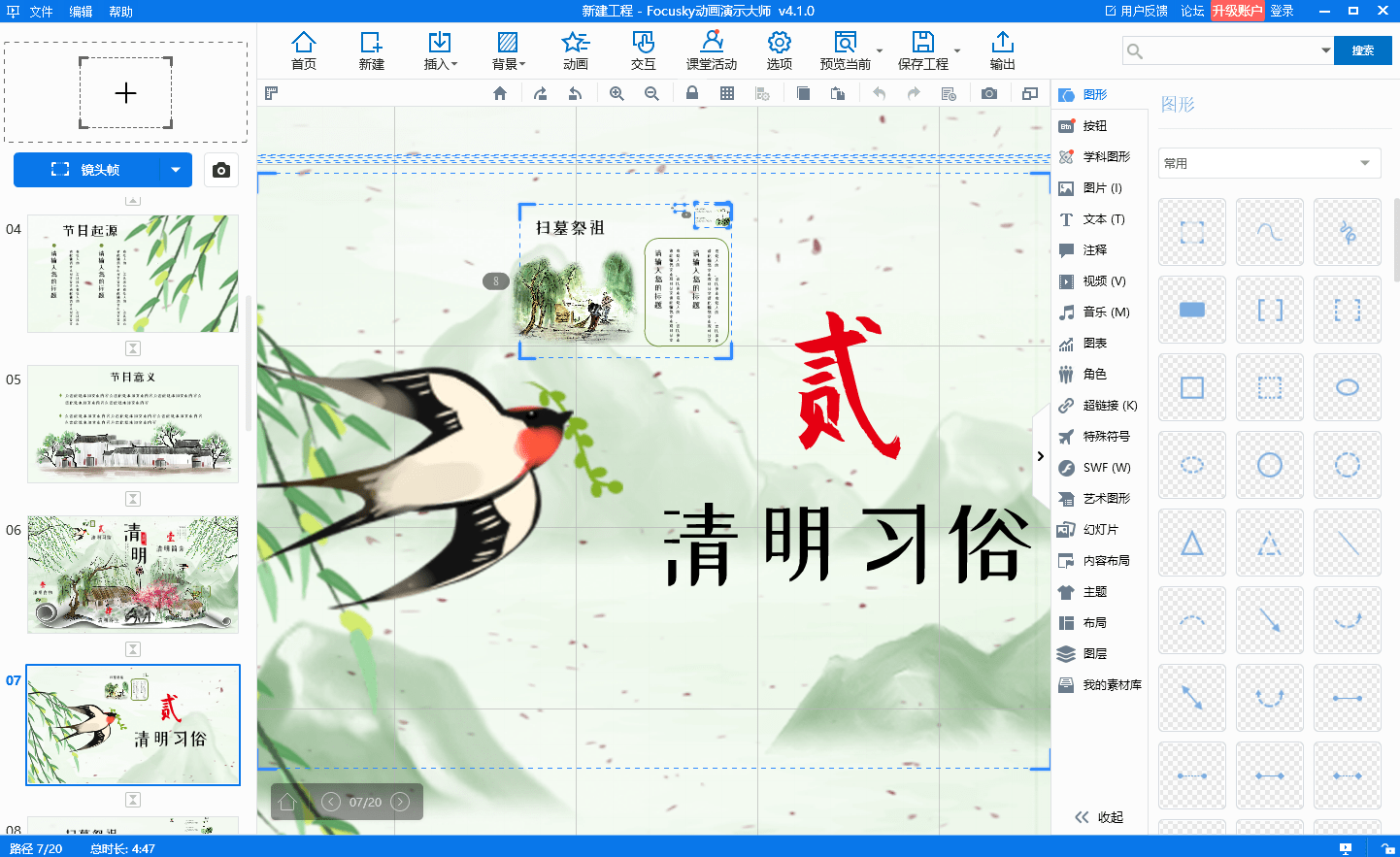Paste the clipboard object
The height and width of the screenshot is (857, 1400).
point(838,93)
